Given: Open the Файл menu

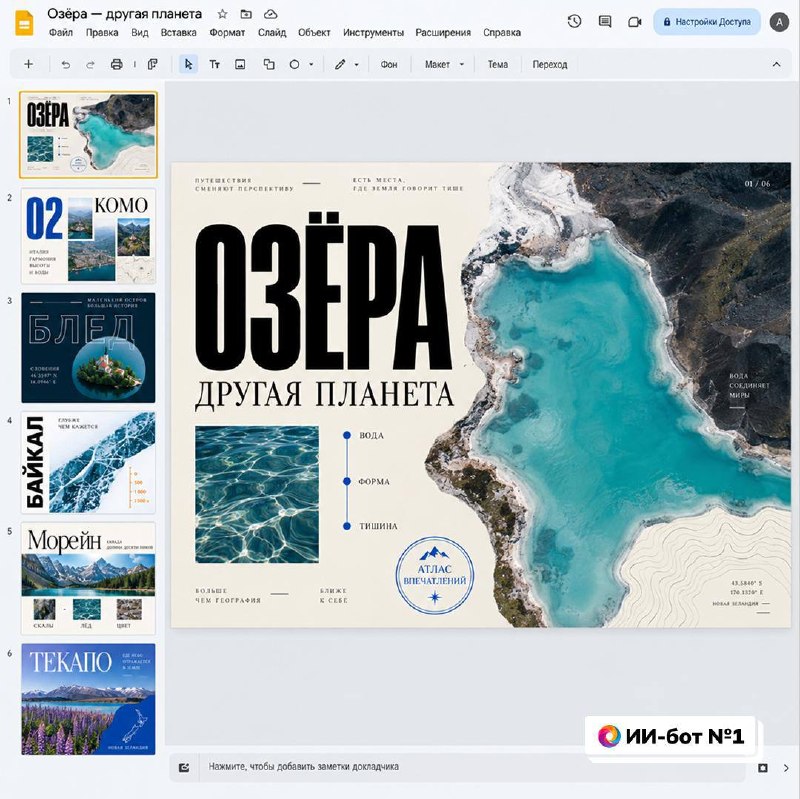Looking at the screenshot, I should pos(61,33).
